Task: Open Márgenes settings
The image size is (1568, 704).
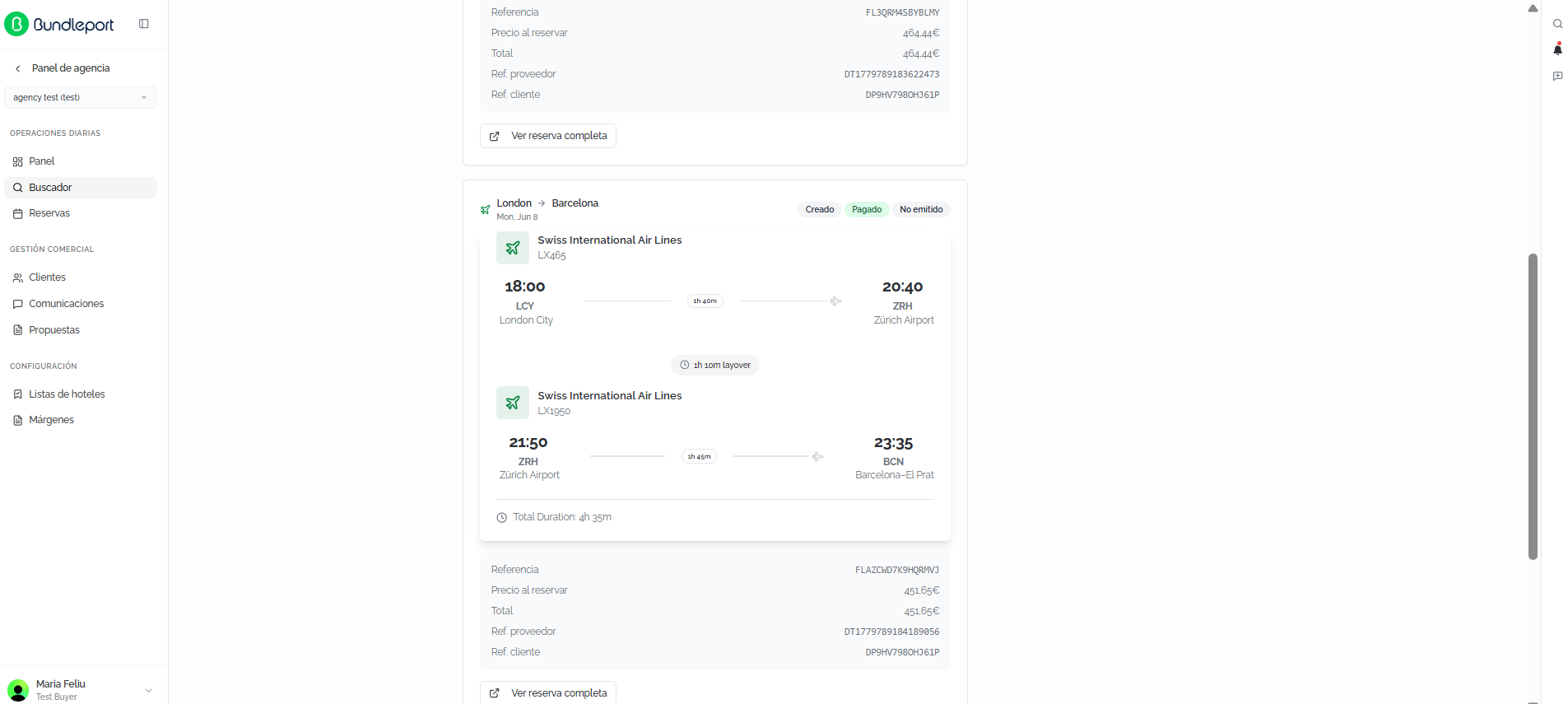Action: [81, 420]
